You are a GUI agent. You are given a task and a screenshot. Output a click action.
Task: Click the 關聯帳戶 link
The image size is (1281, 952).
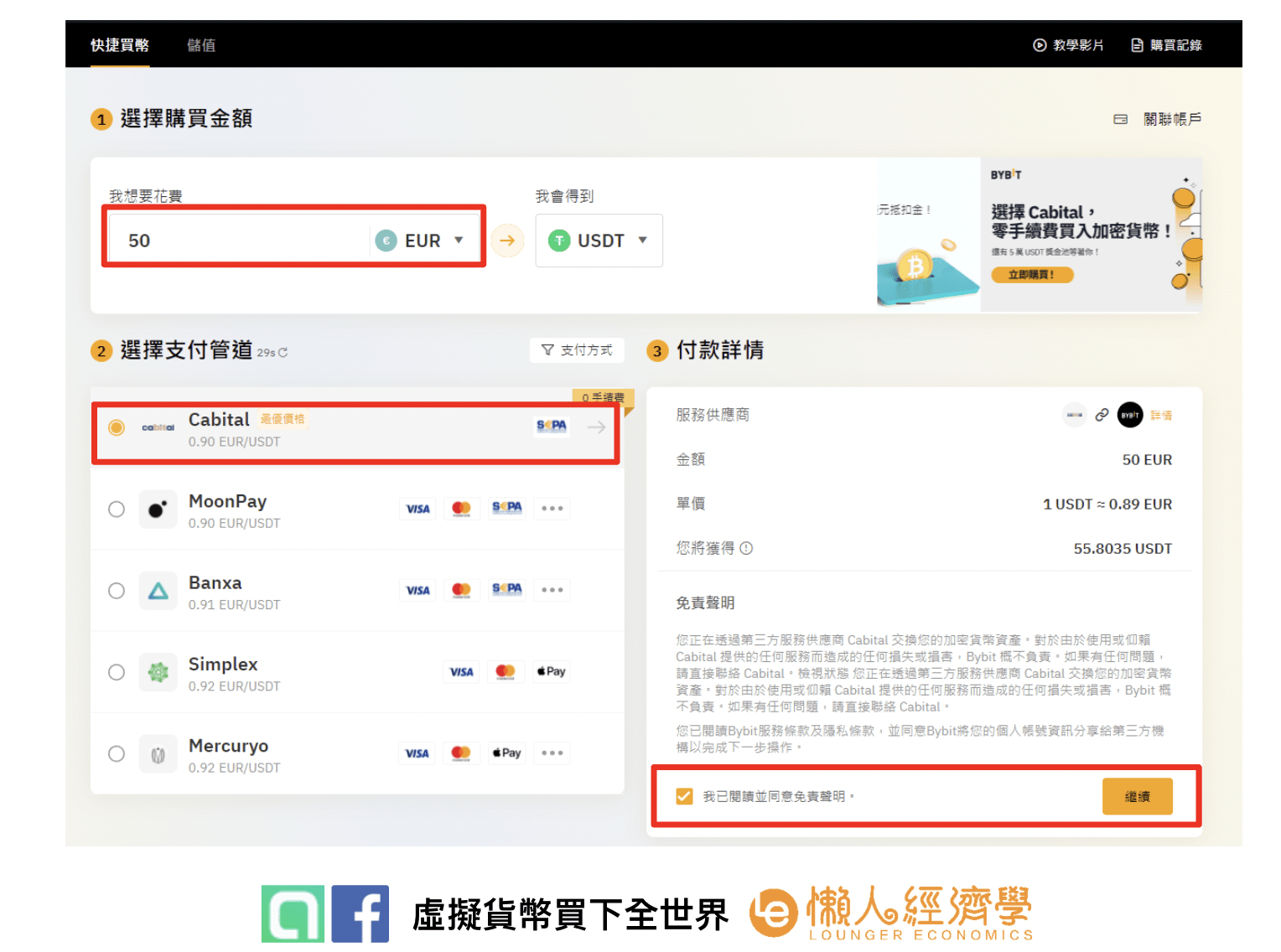tap(1172, 119)
